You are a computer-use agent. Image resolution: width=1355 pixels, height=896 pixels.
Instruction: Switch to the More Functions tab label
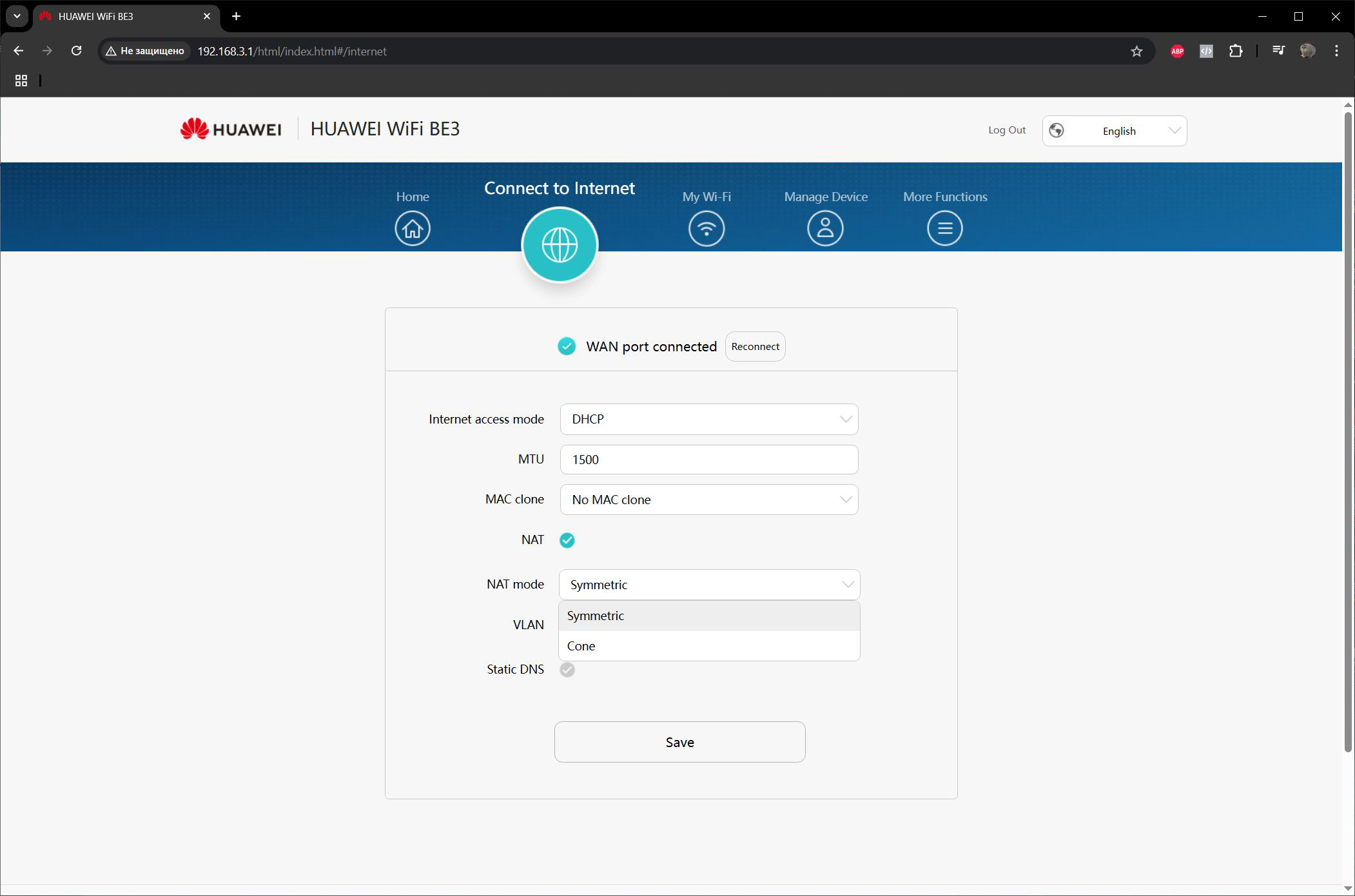click(x=945, y=197)
